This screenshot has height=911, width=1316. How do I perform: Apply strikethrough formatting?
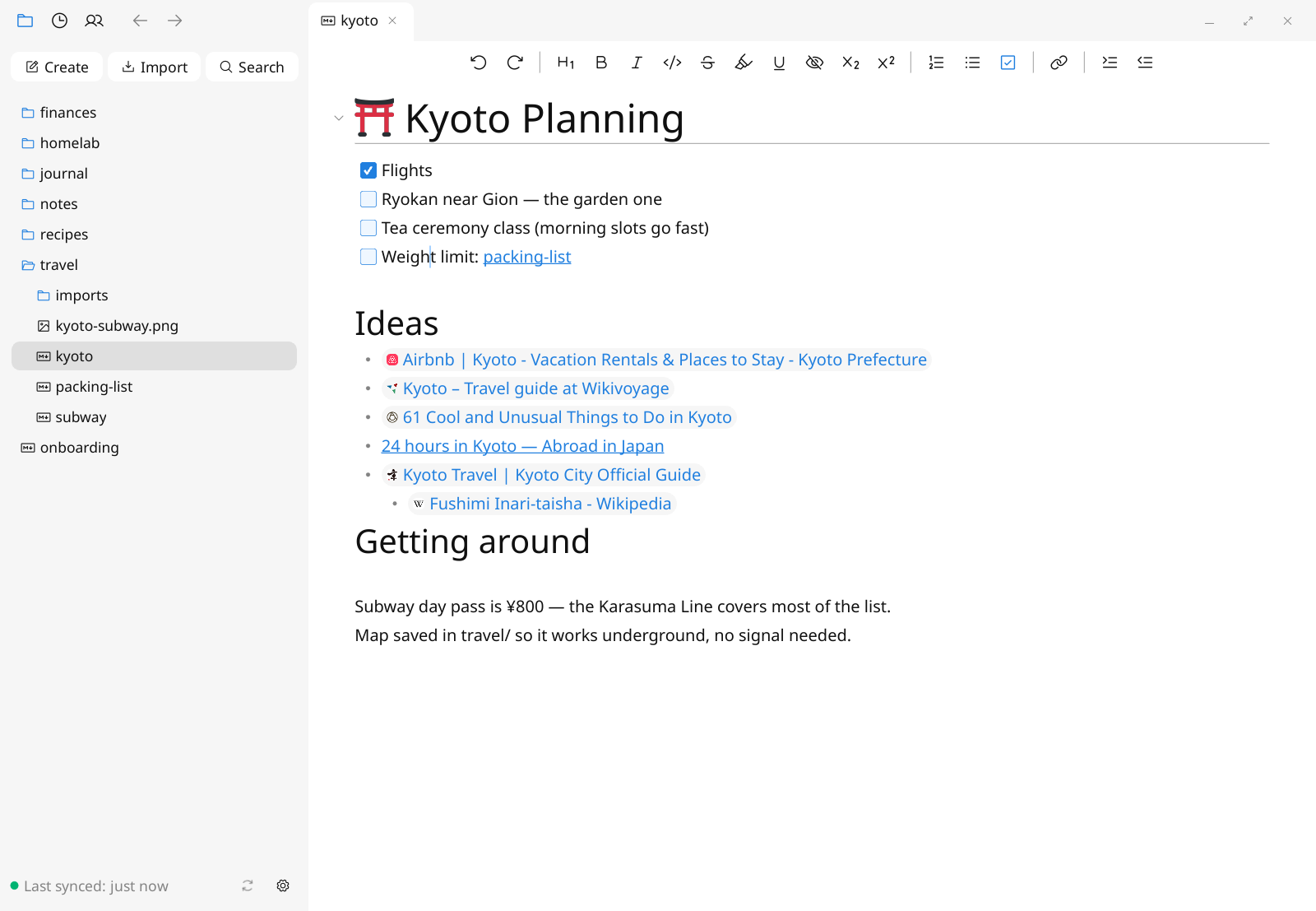click(707, 63)
